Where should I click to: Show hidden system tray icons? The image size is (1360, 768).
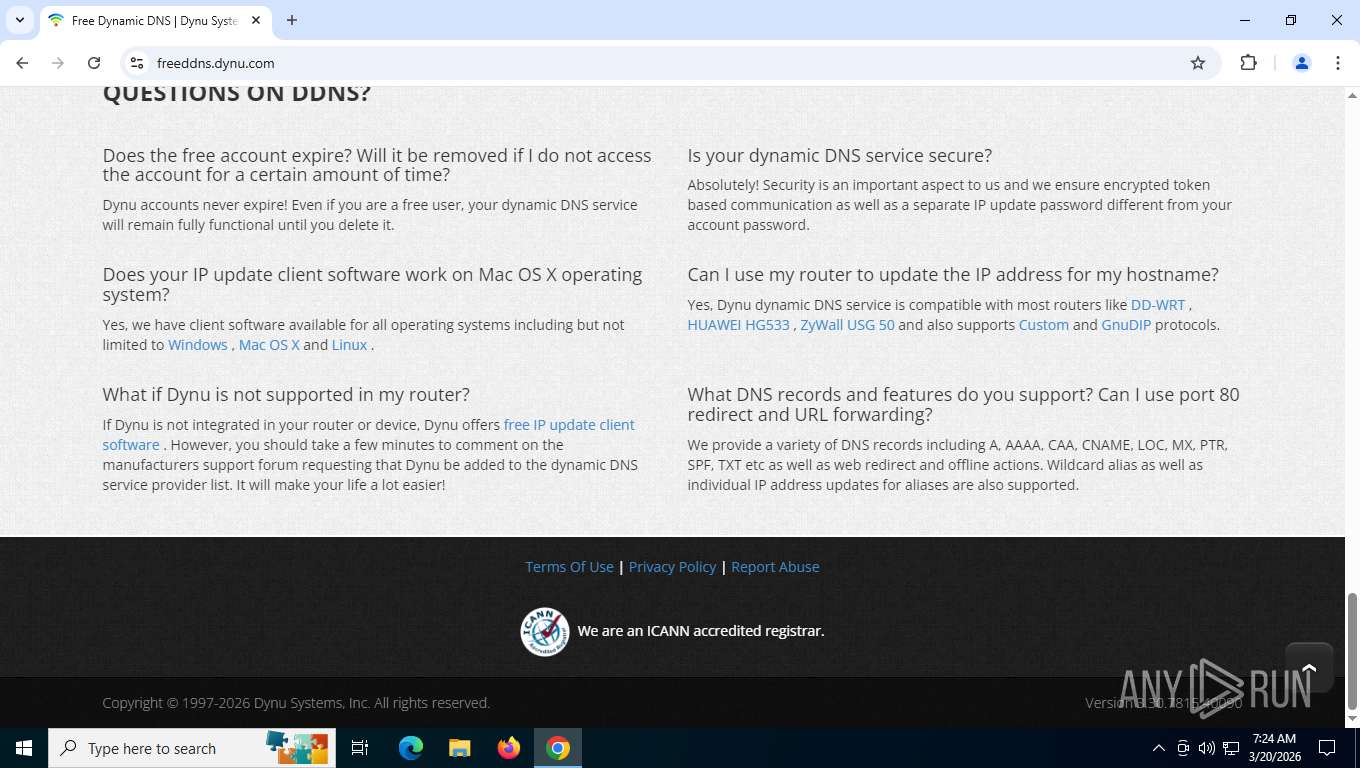(1159, 748)
